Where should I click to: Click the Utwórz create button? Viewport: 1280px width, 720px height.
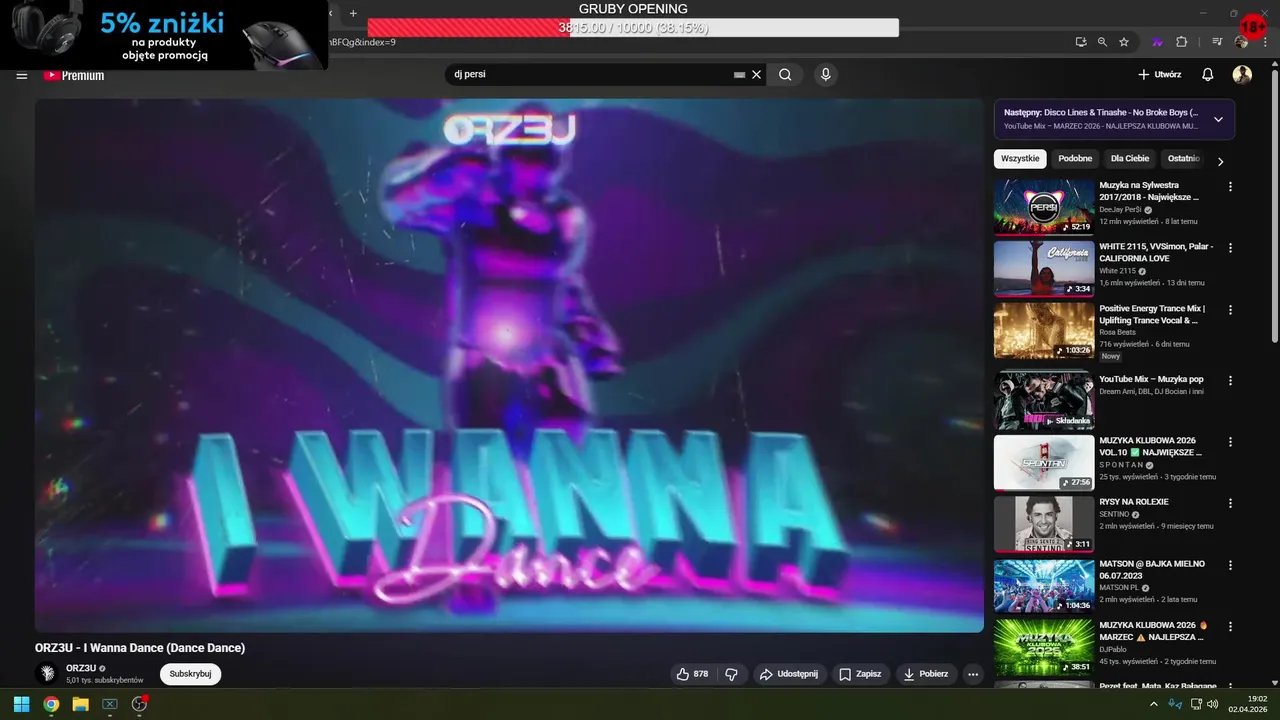(x=1160, y=74)
